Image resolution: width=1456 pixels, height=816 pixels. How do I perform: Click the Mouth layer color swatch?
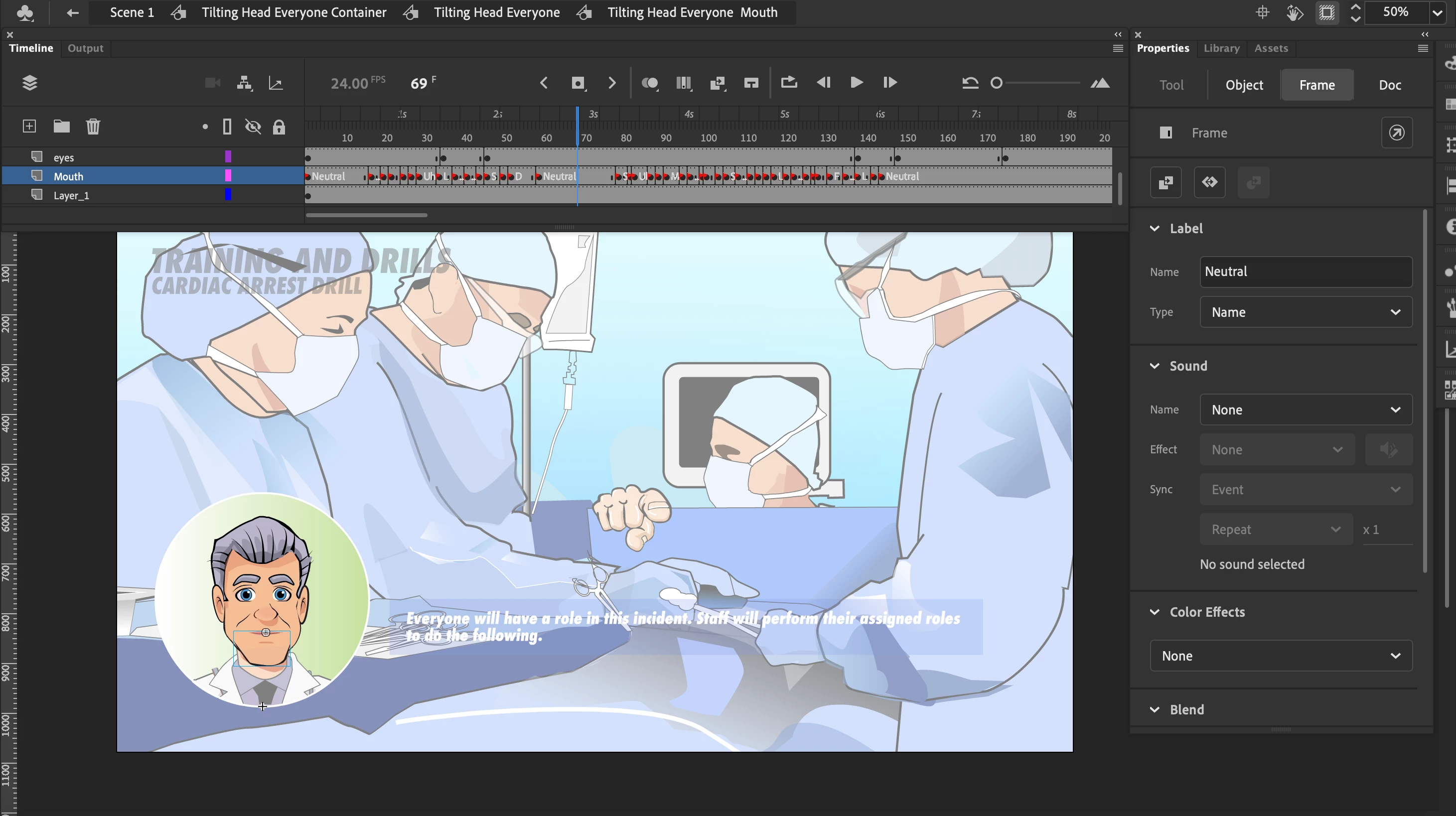point(228,176)
